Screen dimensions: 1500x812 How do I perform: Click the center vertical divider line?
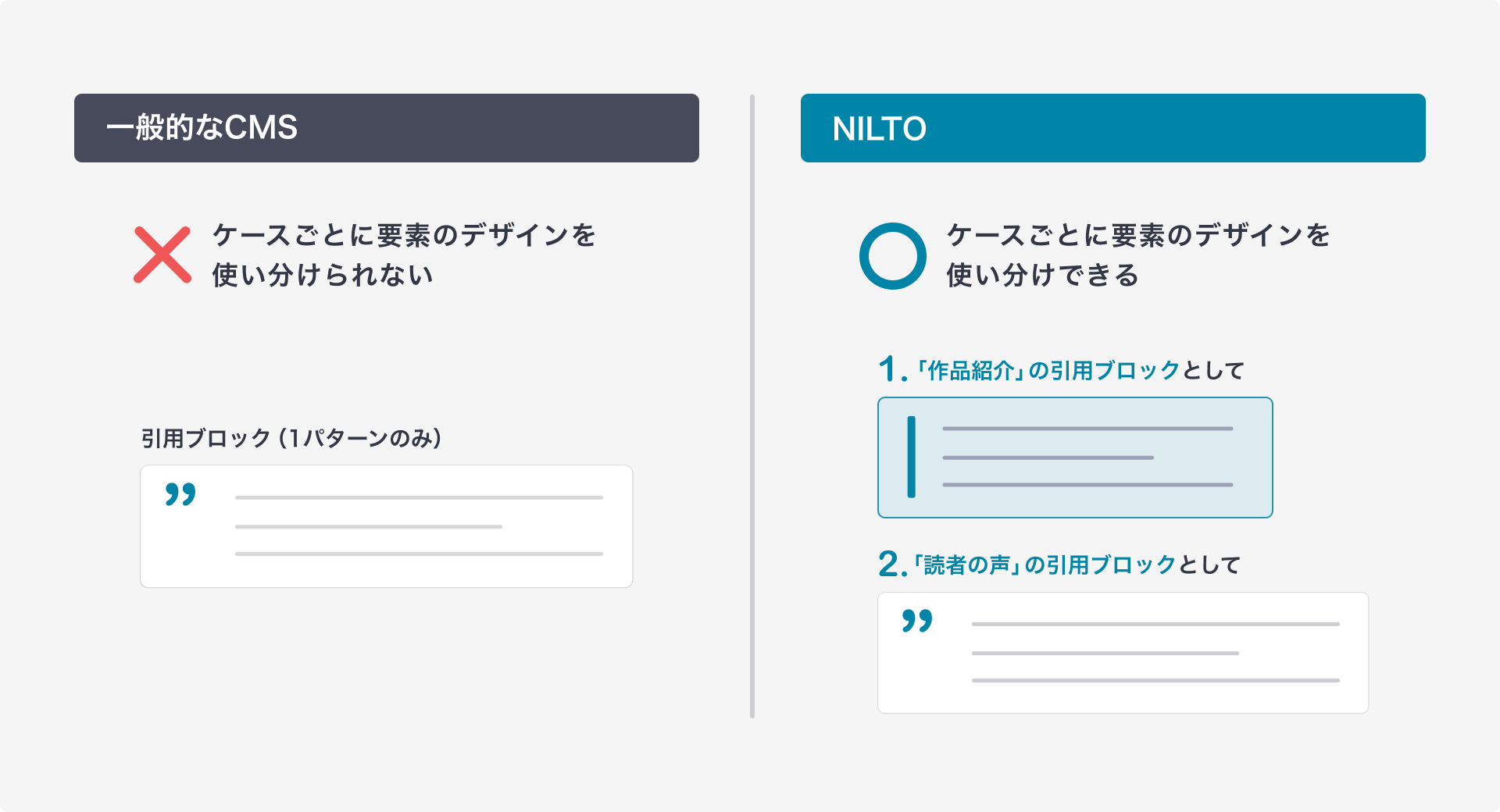pos(752,406)
